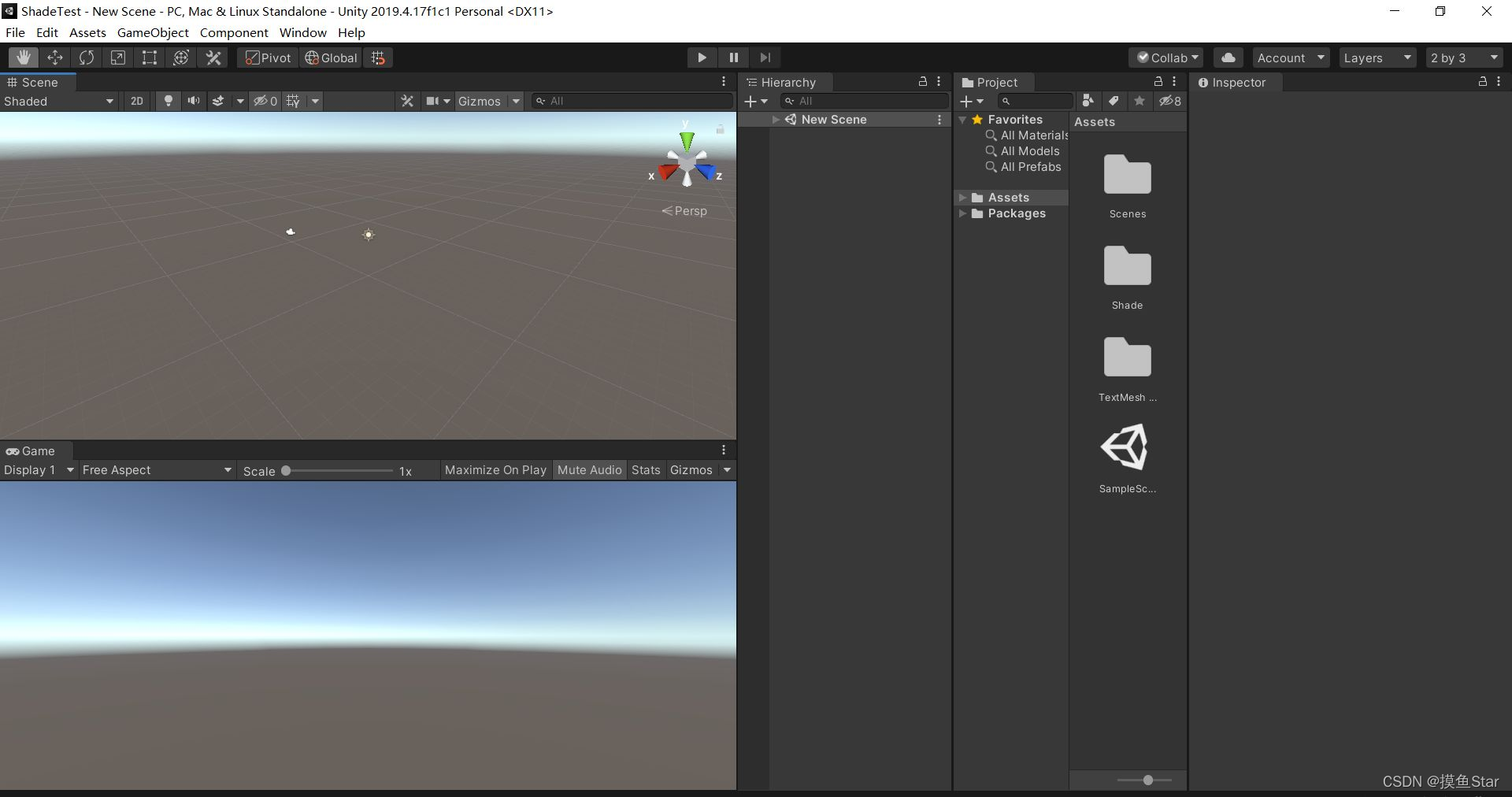
Task: Select the Scale tool
Action: click(x=118, y=57)
